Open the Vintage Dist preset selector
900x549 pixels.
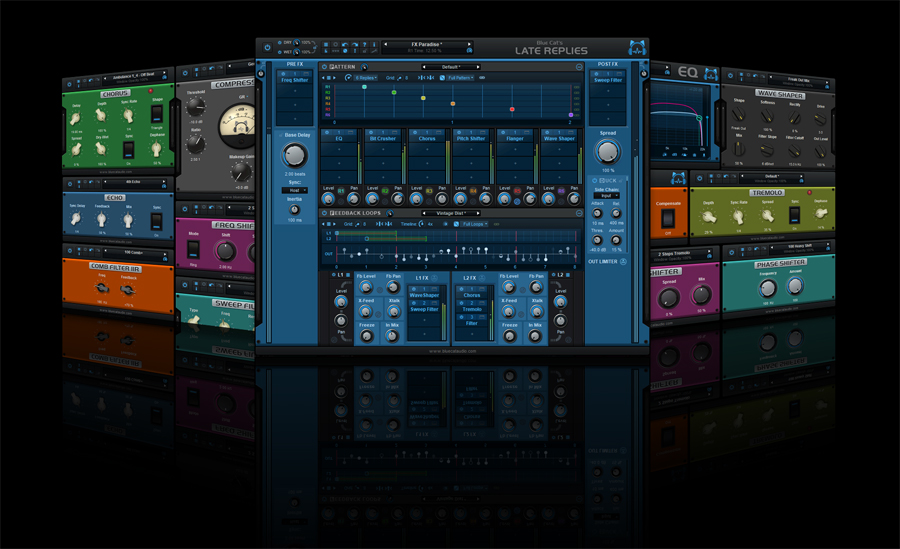451,213
